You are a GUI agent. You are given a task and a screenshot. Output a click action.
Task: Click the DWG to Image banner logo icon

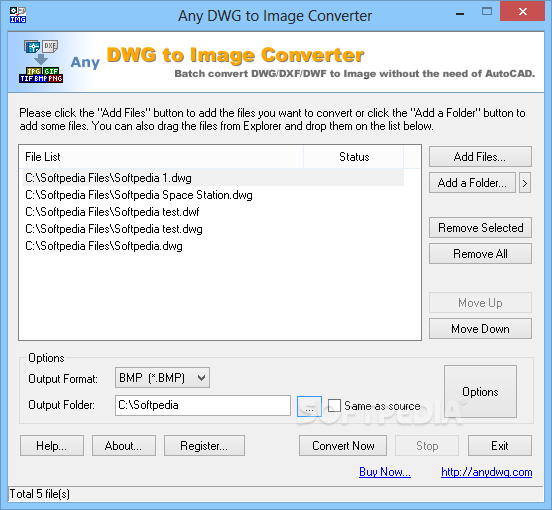41,61
